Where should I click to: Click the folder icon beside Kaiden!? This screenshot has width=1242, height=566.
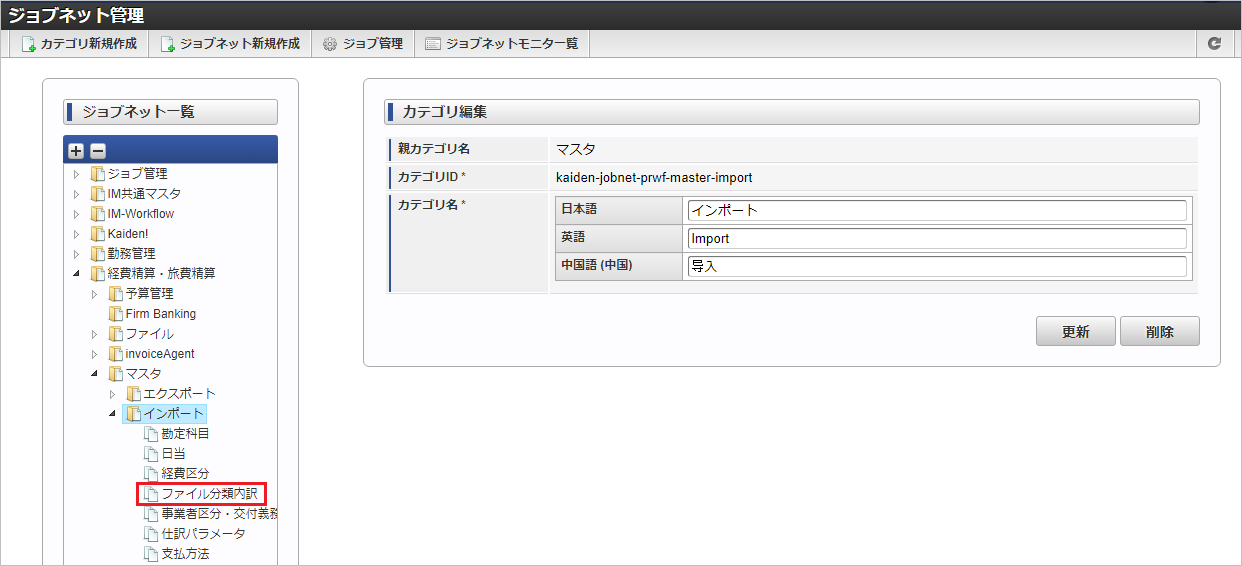[98, 234]
